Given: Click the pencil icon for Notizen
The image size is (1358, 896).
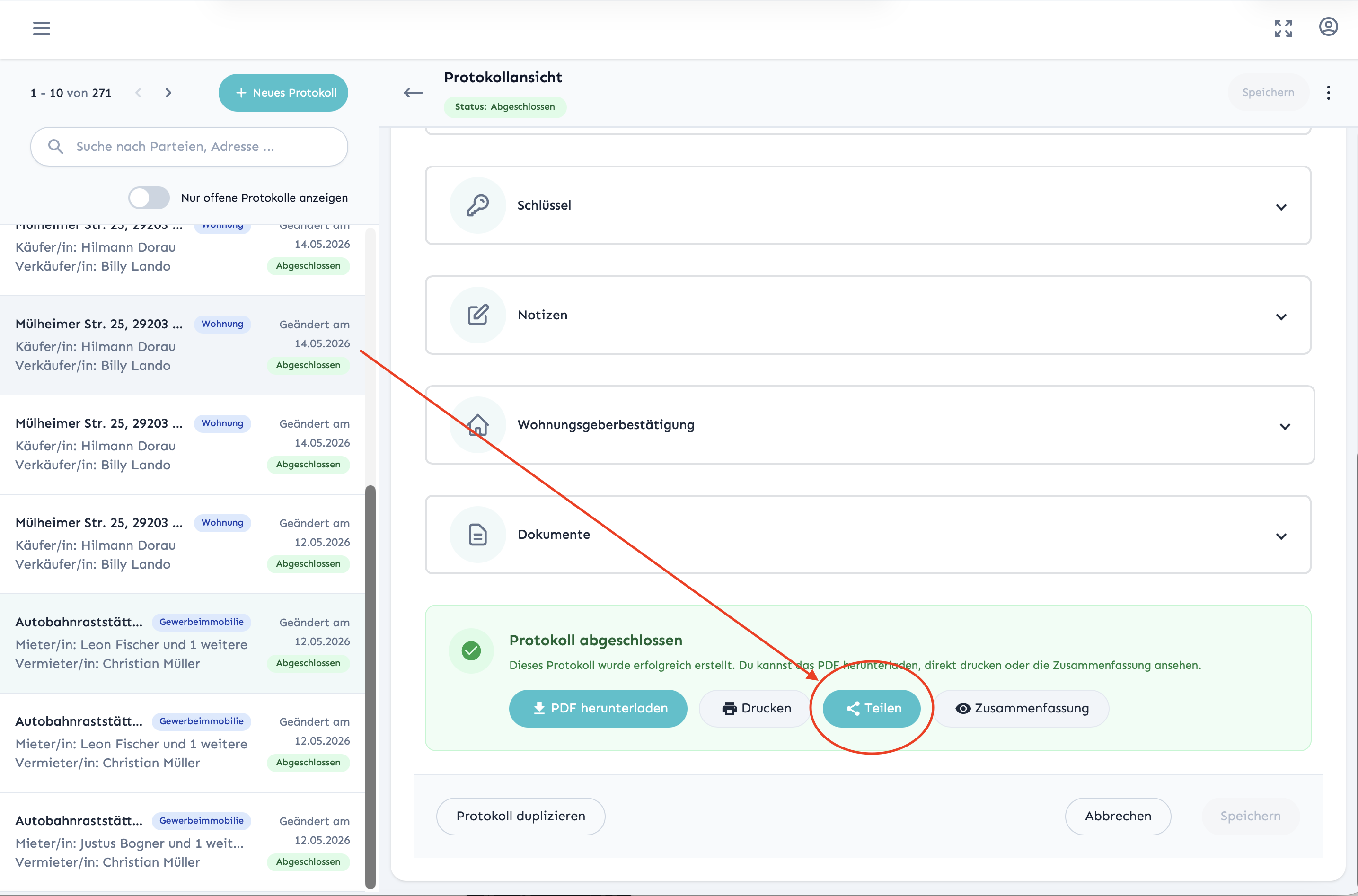Looking at the screenshot, I should tap(478, 315).
